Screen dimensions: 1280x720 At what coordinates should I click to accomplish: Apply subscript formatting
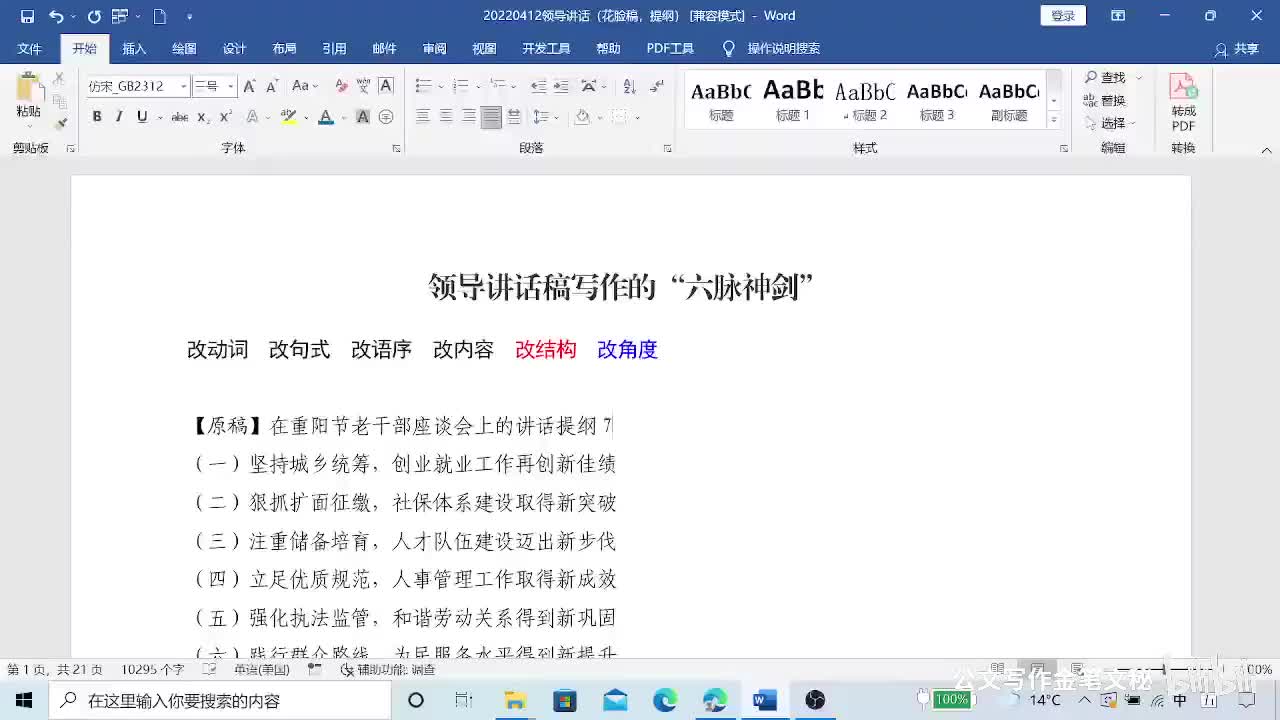tap(203, 117)
